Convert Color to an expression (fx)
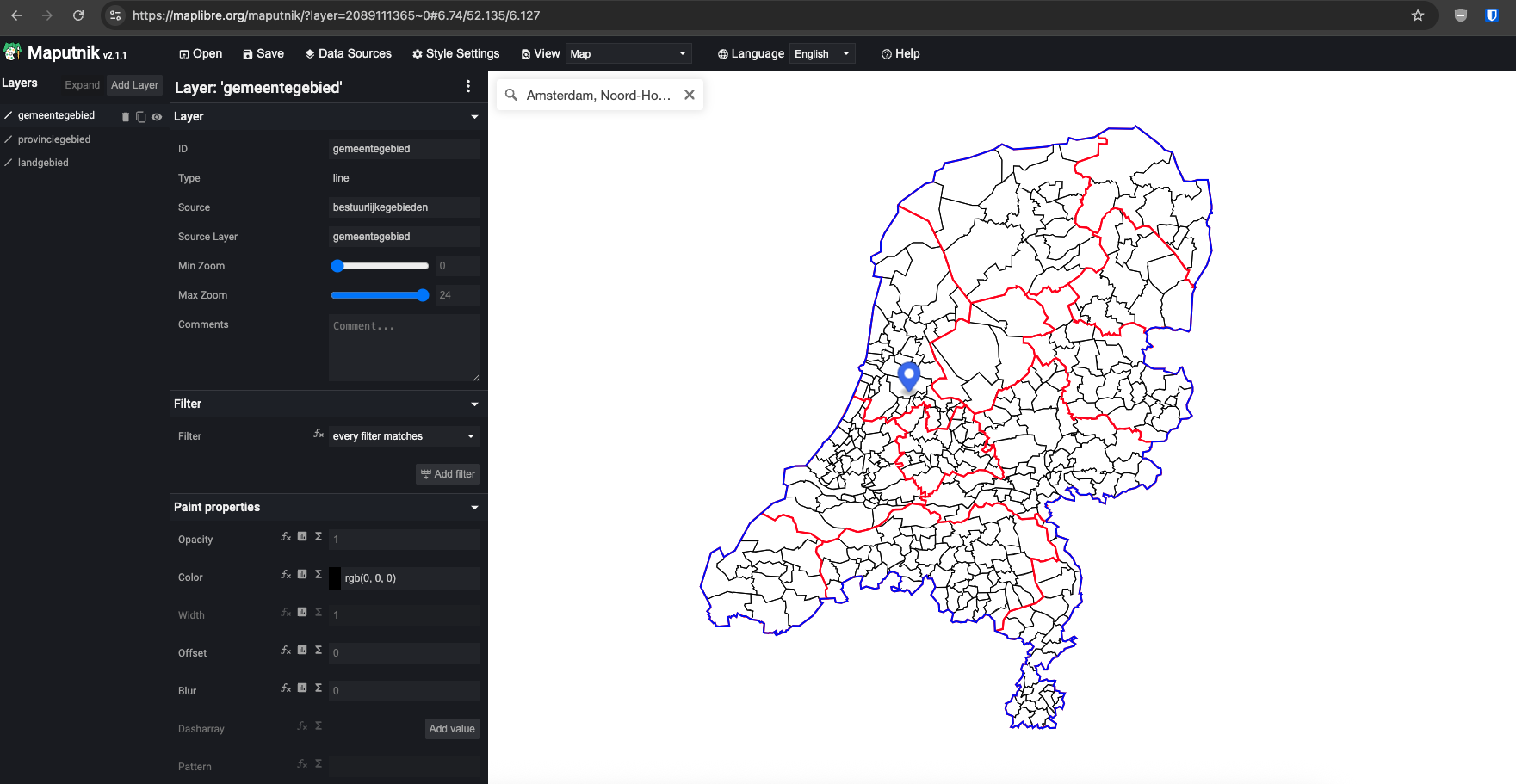Screen dimensions: 1516x784 pyautogui.click(x=286, y=574)
